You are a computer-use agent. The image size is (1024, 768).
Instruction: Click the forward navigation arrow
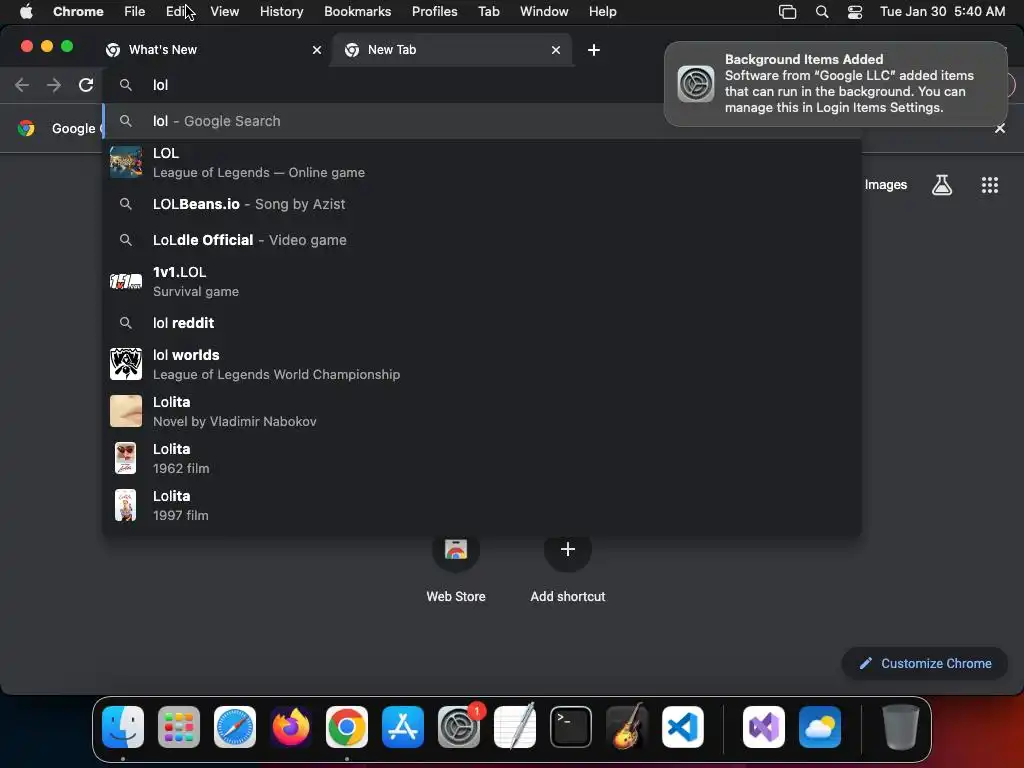[x=54, y=85]
